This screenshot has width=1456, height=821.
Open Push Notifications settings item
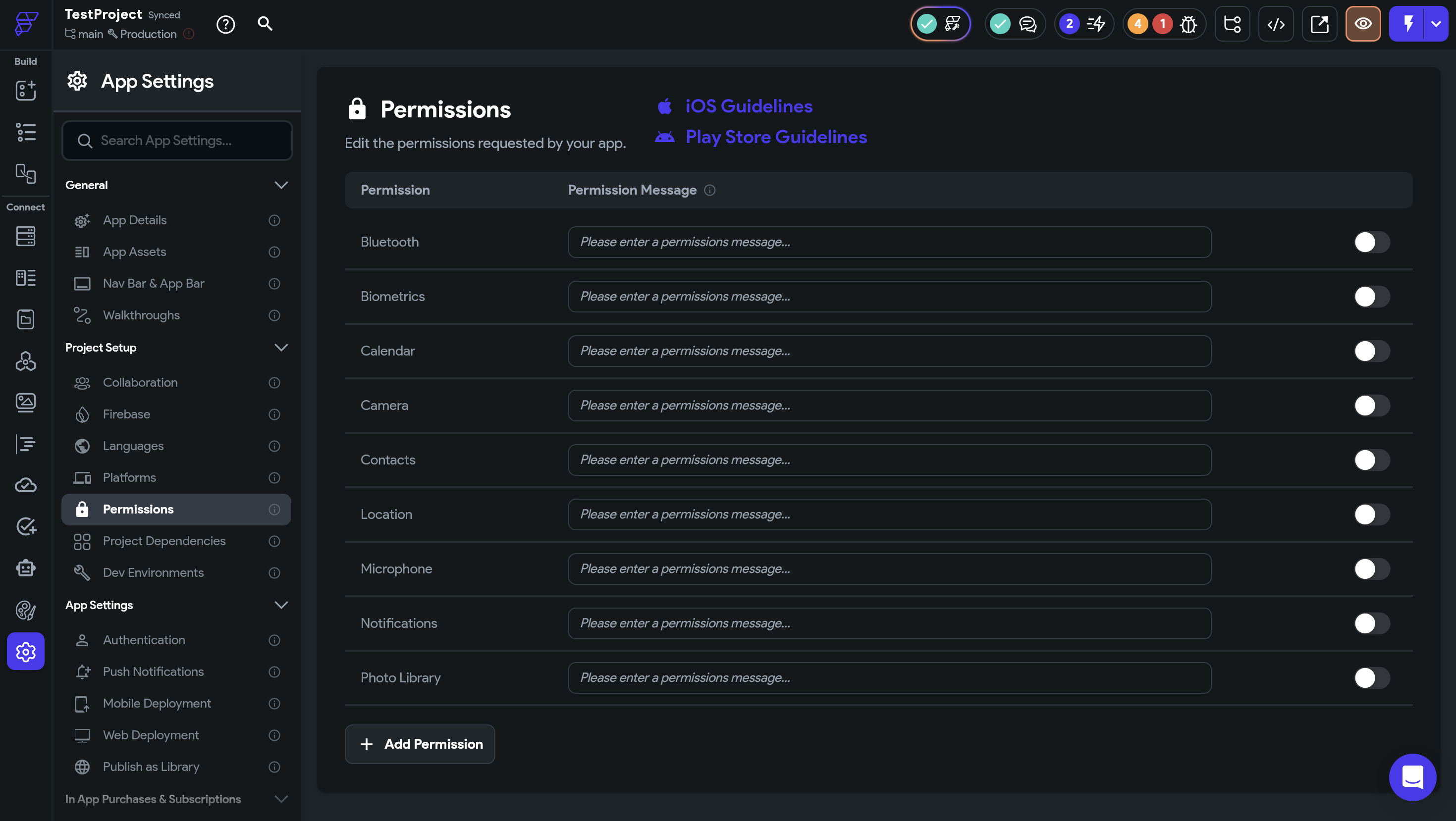pos(153,671)
